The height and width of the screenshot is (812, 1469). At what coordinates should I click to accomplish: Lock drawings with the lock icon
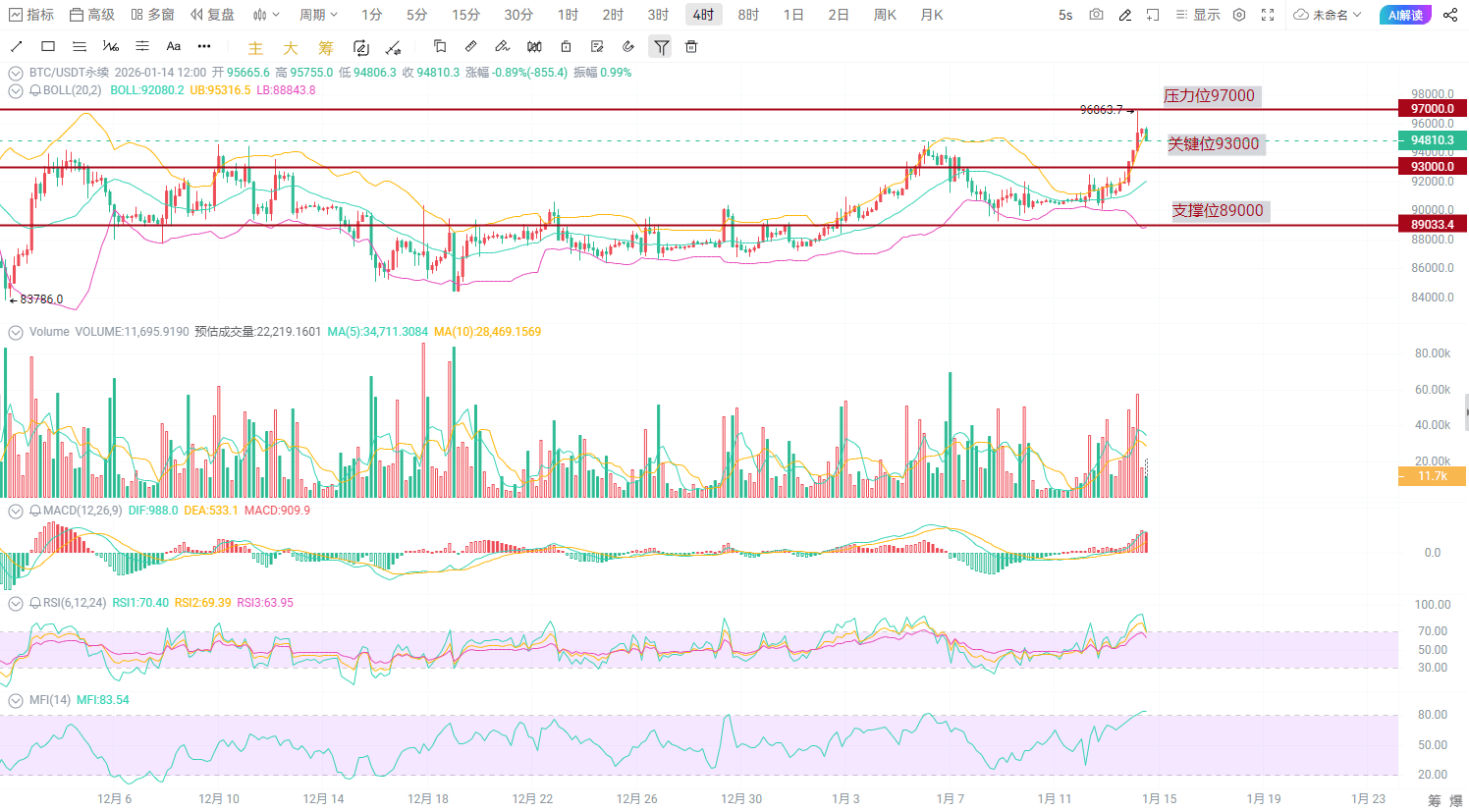[x=566, y=46]
